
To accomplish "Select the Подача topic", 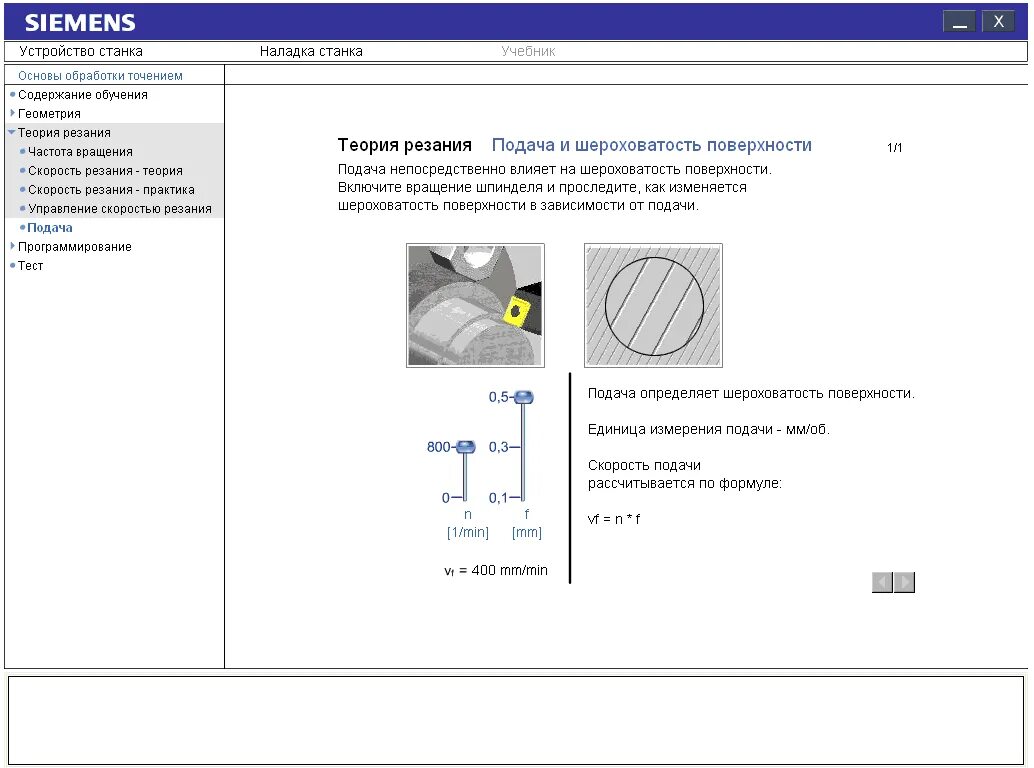I will 49,228.
